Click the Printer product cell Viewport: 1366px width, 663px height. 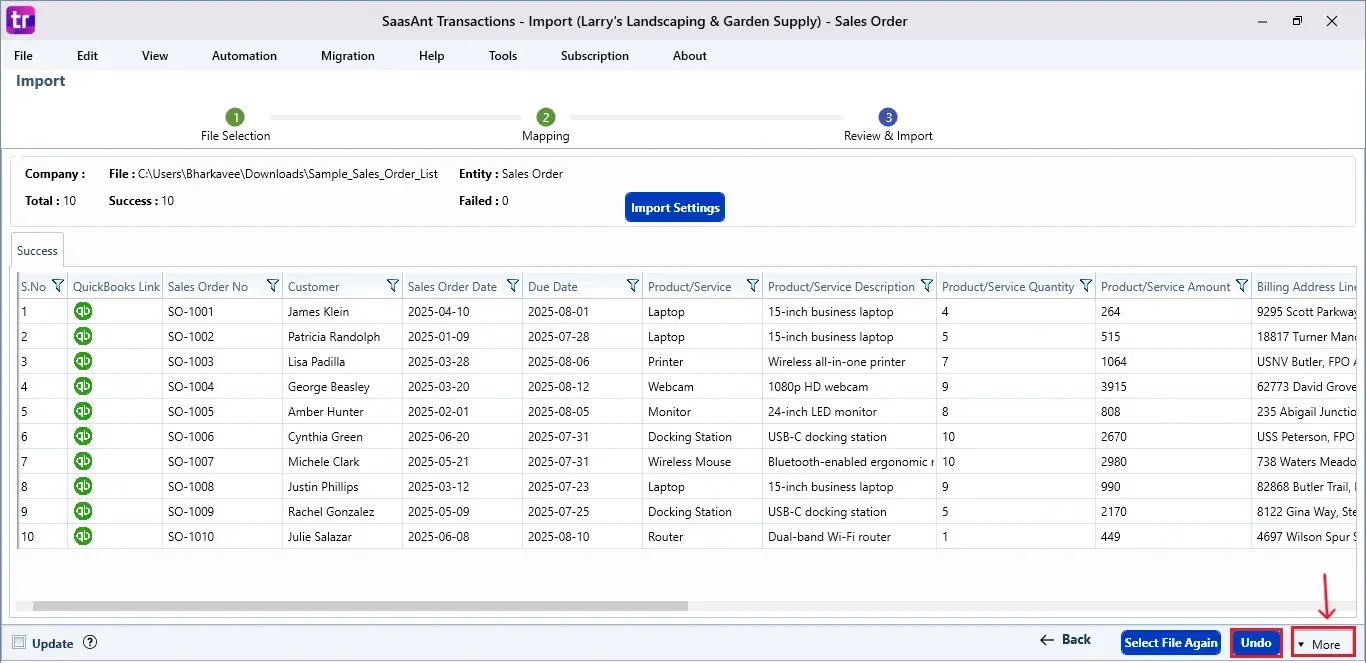[702, 362]
